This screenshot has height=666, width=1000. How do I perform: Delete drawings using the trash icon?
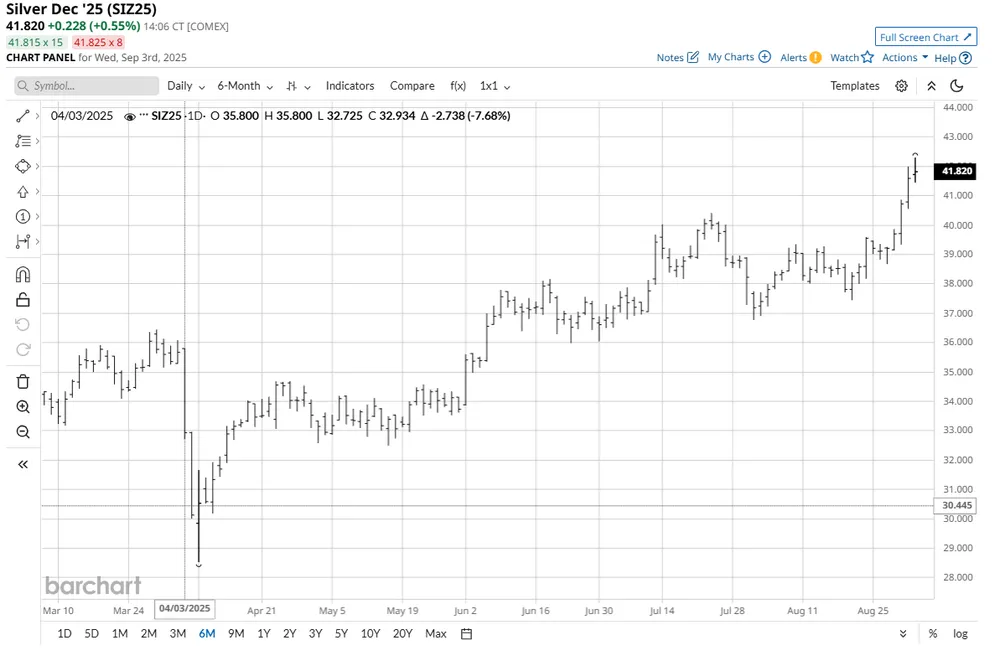click(22, 381)
